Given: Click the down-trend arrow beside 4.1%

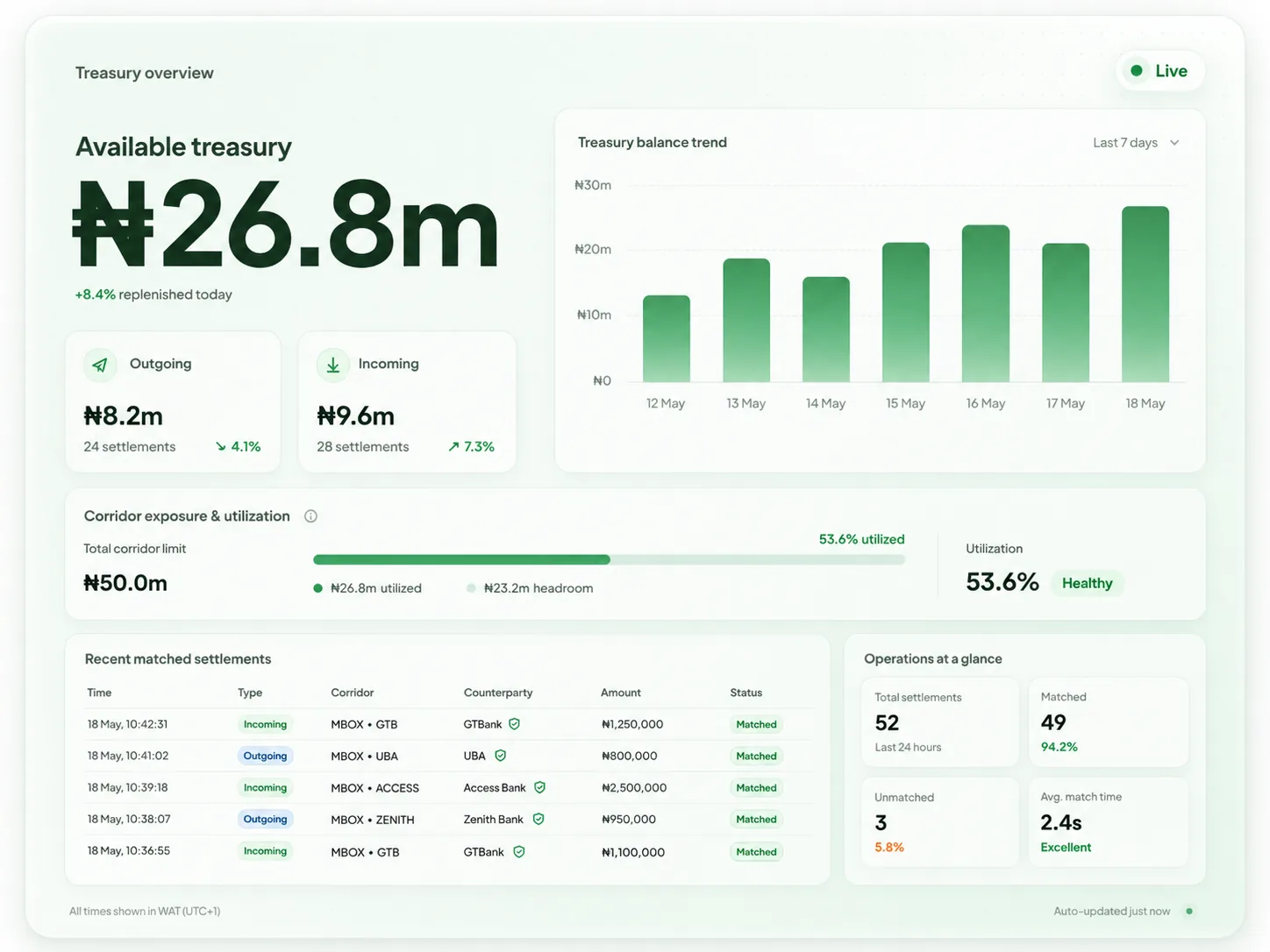Looking at the screenshot, I should tap(221, 447).
